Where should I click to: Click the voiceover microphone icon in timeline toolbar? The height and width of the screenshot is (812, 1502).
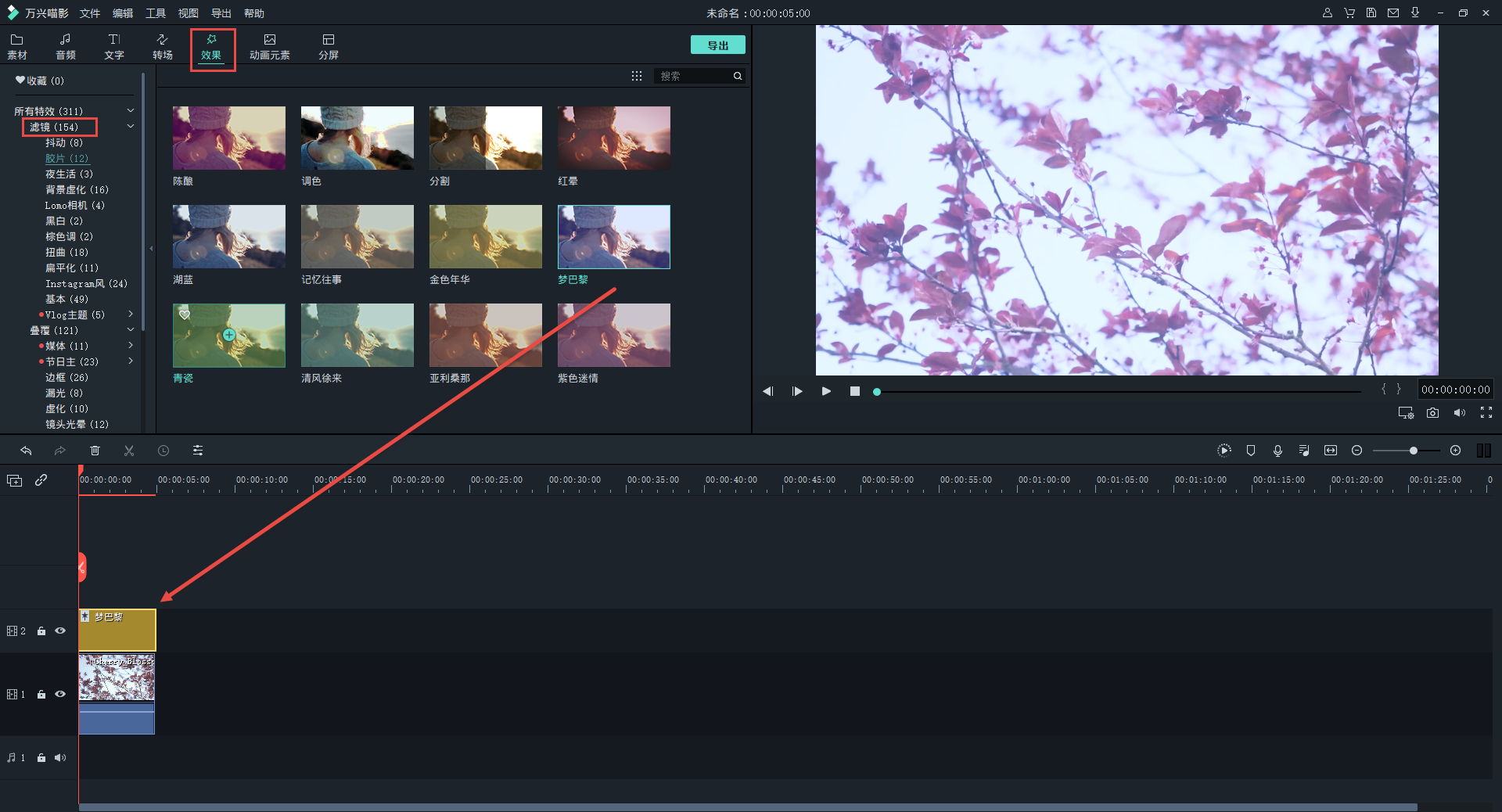pos(1277,451)
